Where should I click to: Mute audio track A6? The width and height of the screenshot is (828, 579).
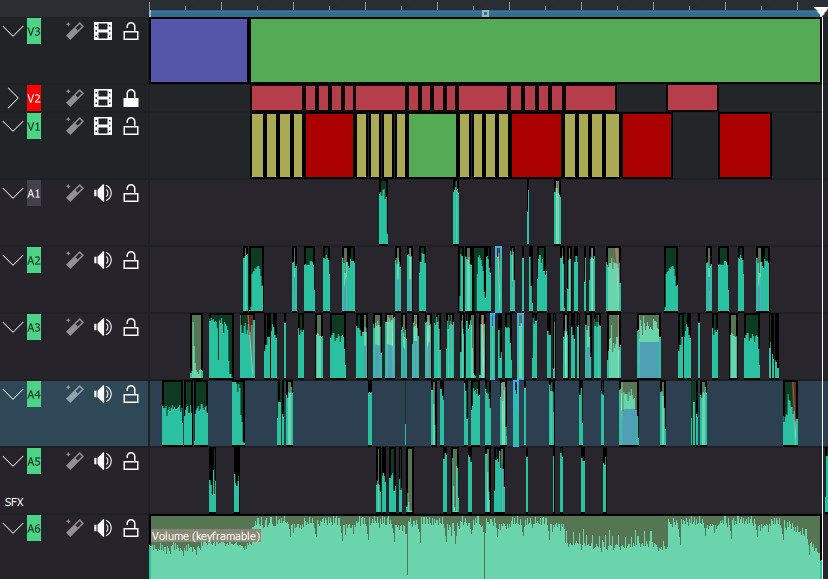pos(103,528)
